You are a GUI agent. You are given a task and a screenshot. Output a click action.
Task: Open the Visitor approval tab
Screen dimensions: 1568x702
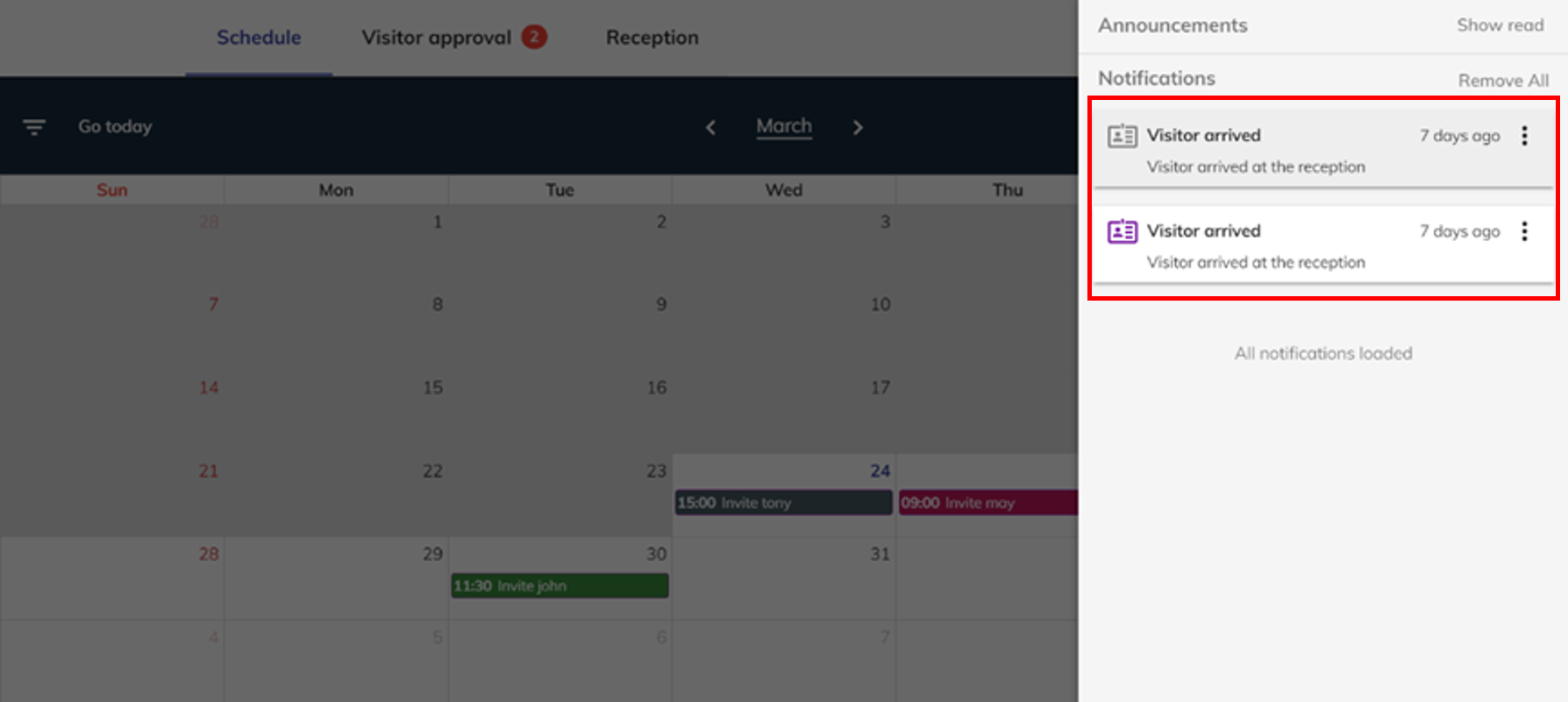coord(436,38)
